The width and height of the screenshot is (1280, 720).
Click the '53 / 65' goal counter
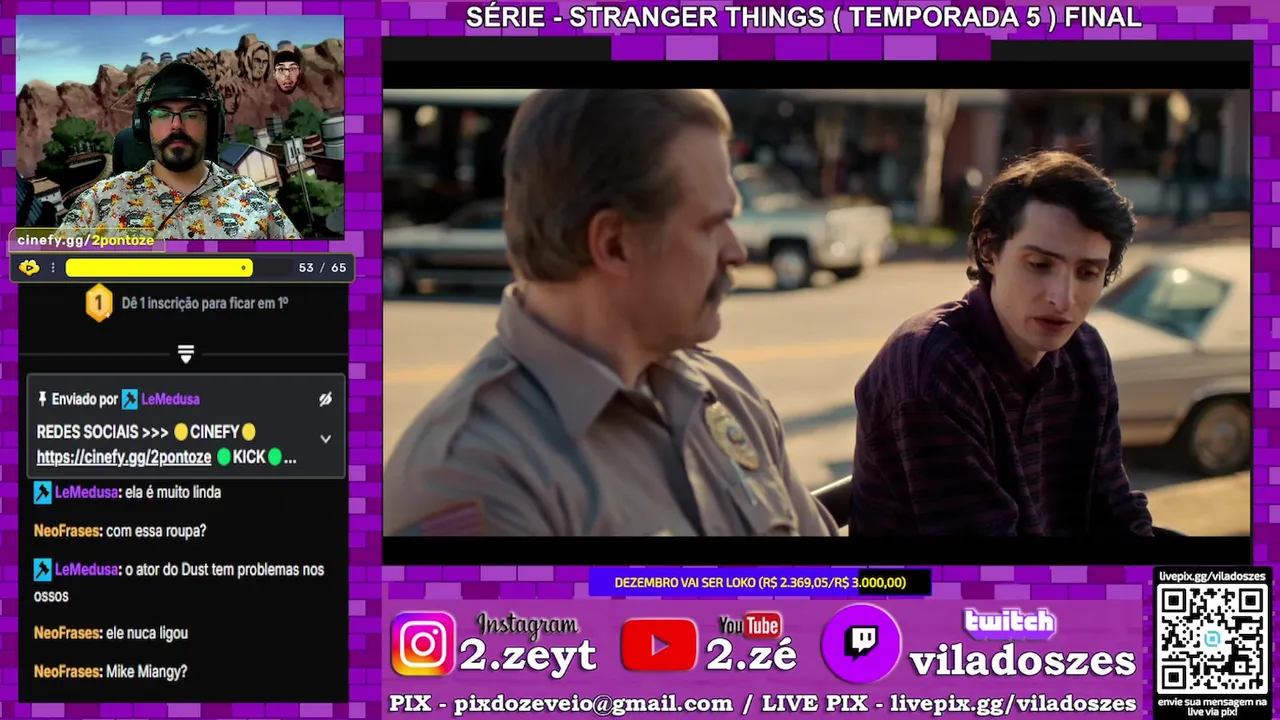(x=322, y=268)
